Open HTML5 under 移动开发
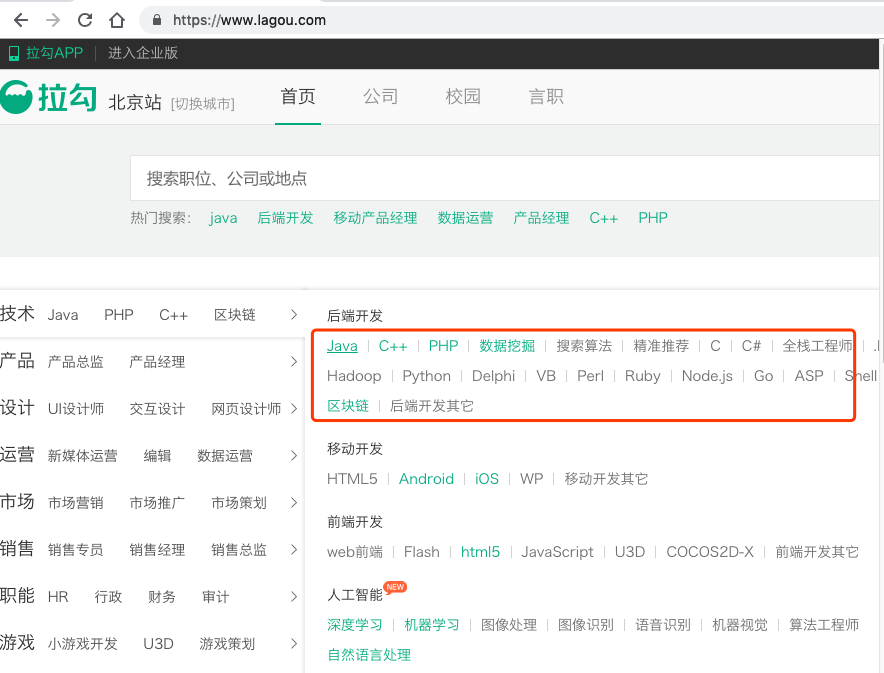This screenshot has width=884, height=673. (x=352, y=479)
